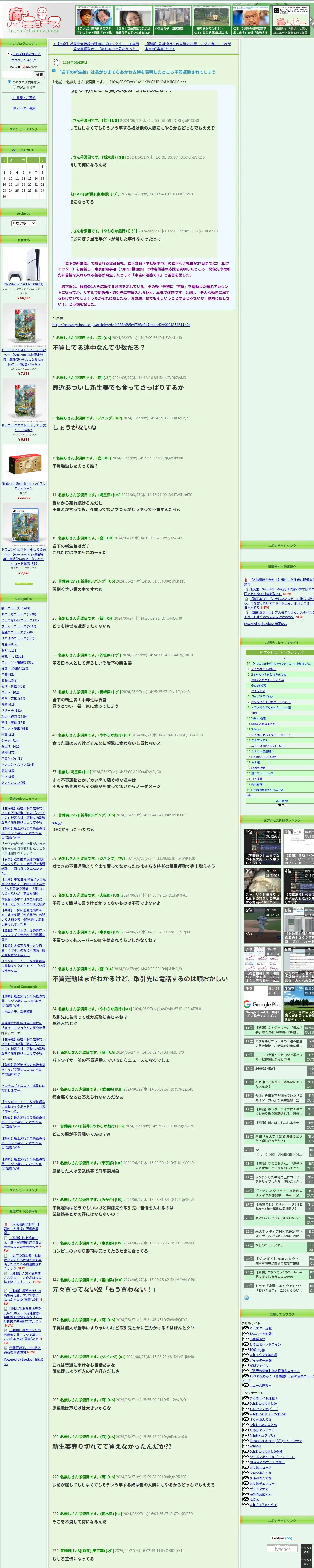This screenshot has height=1568, width=314.
Task: Open the ブログランキング link
Action: (23, 60)
